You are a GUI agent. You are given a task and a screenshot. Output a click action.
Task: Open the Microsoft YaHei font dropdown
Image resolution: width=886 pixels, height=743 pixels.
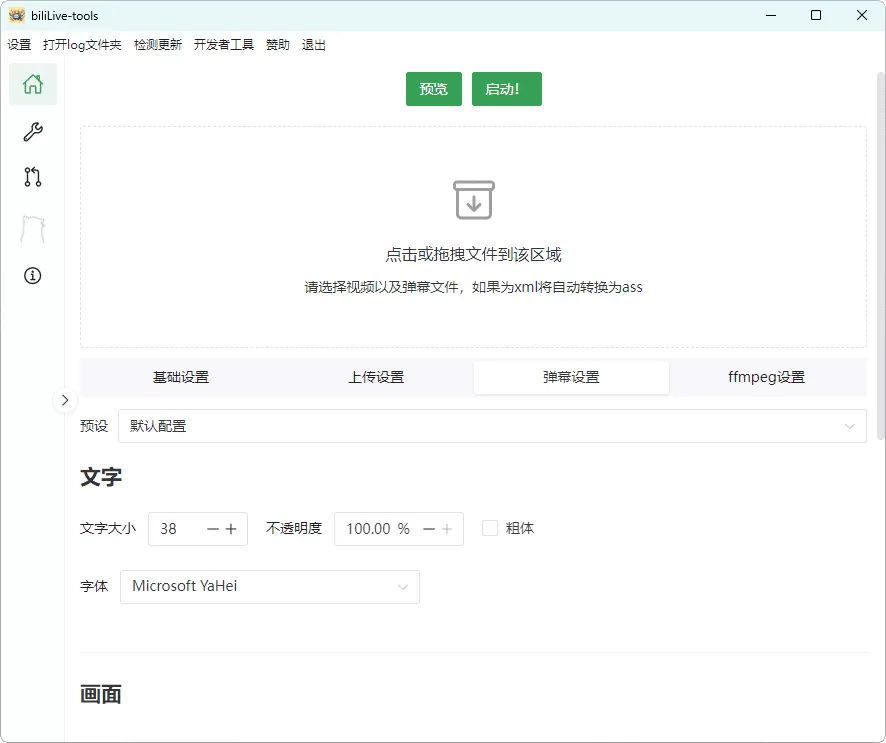270,587
